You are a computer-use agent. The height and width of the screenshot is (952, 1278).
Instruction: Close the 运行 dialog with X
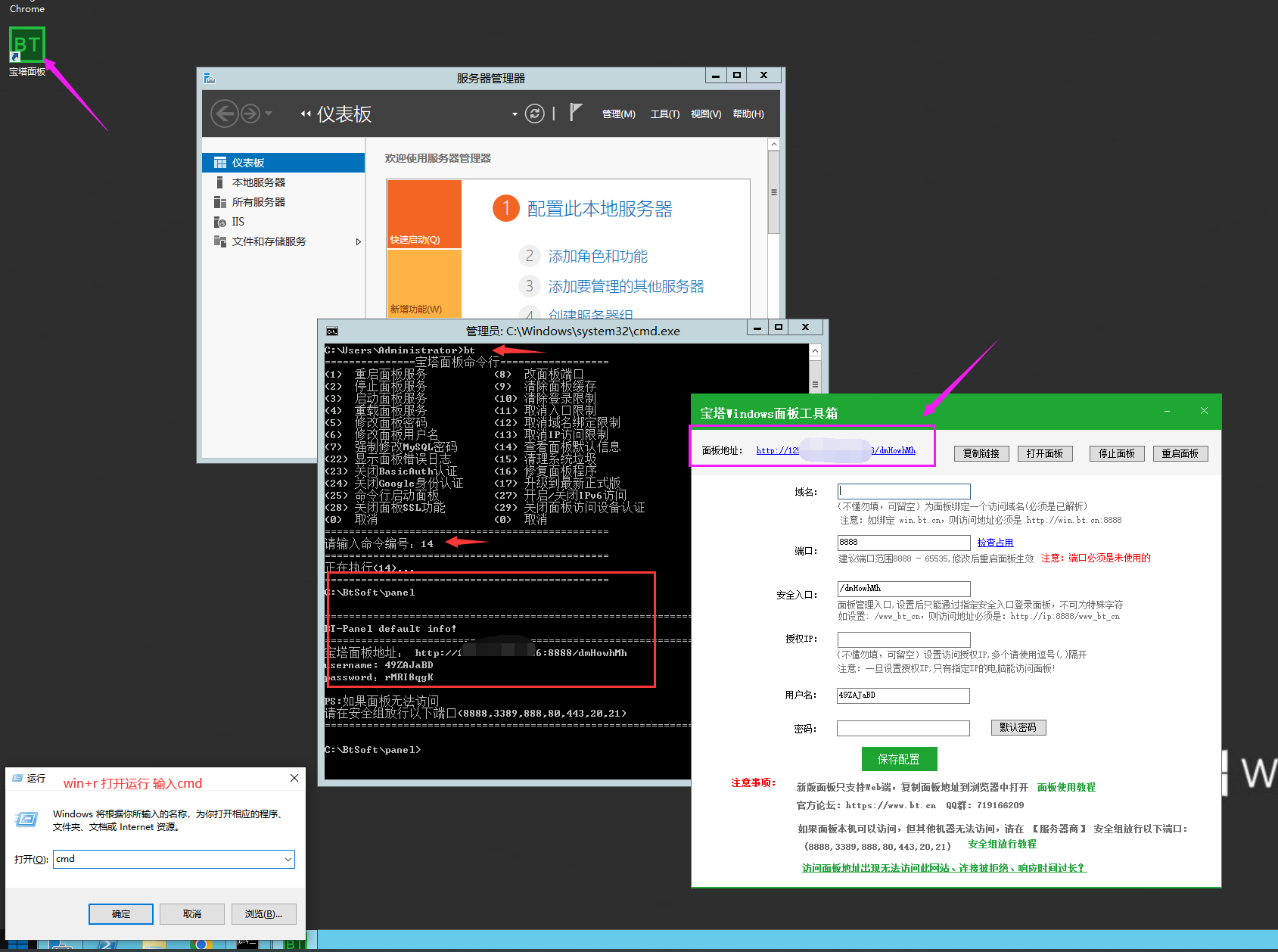(x=294, y=778)
